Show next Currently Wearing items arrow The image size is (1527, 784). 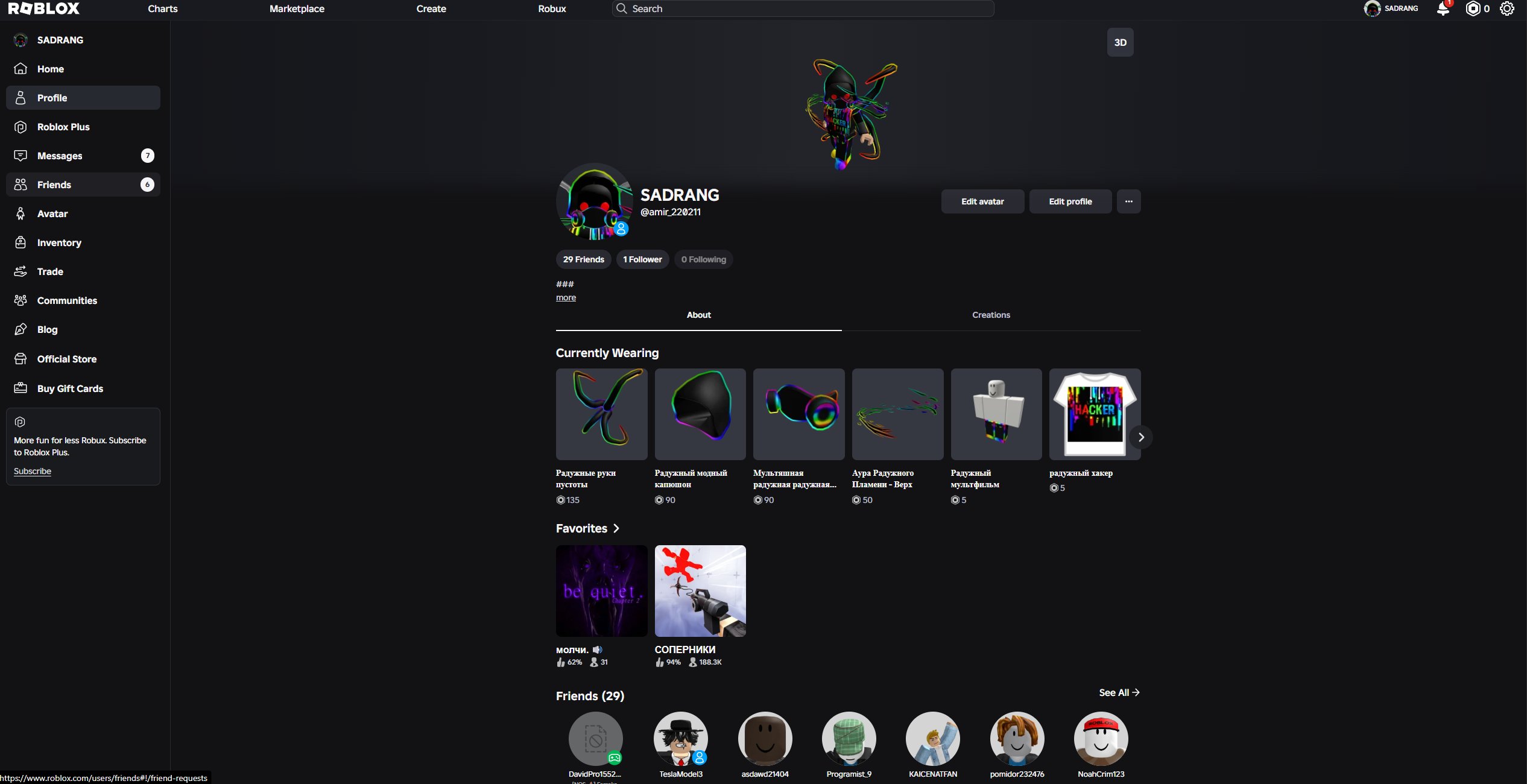pos(1140,437)
